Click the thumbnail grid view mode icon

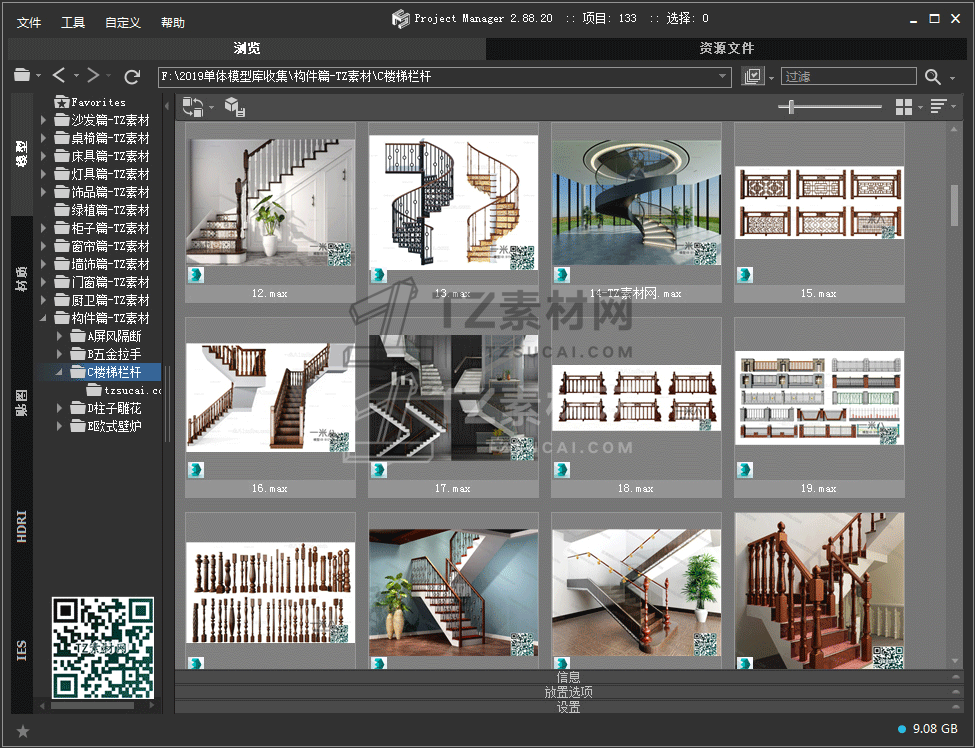click(x=904, y=107)
